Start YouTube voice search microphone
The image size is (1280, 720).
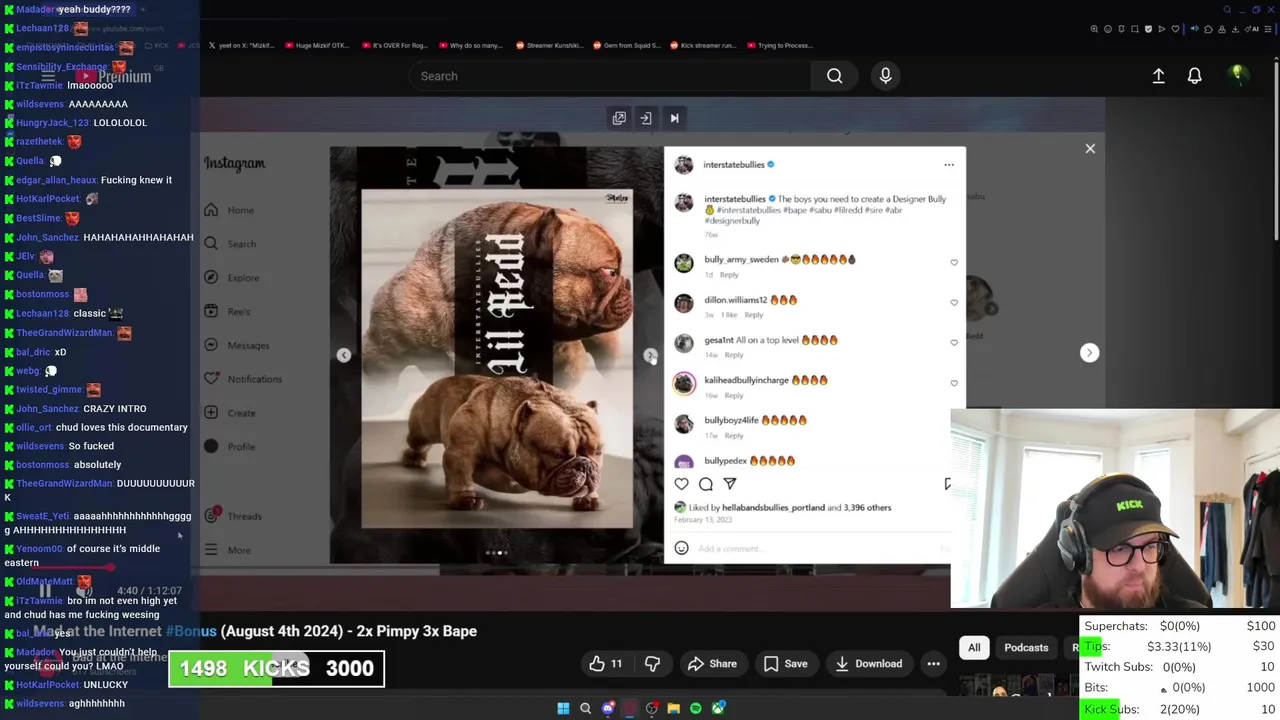[x=885, y=76]
